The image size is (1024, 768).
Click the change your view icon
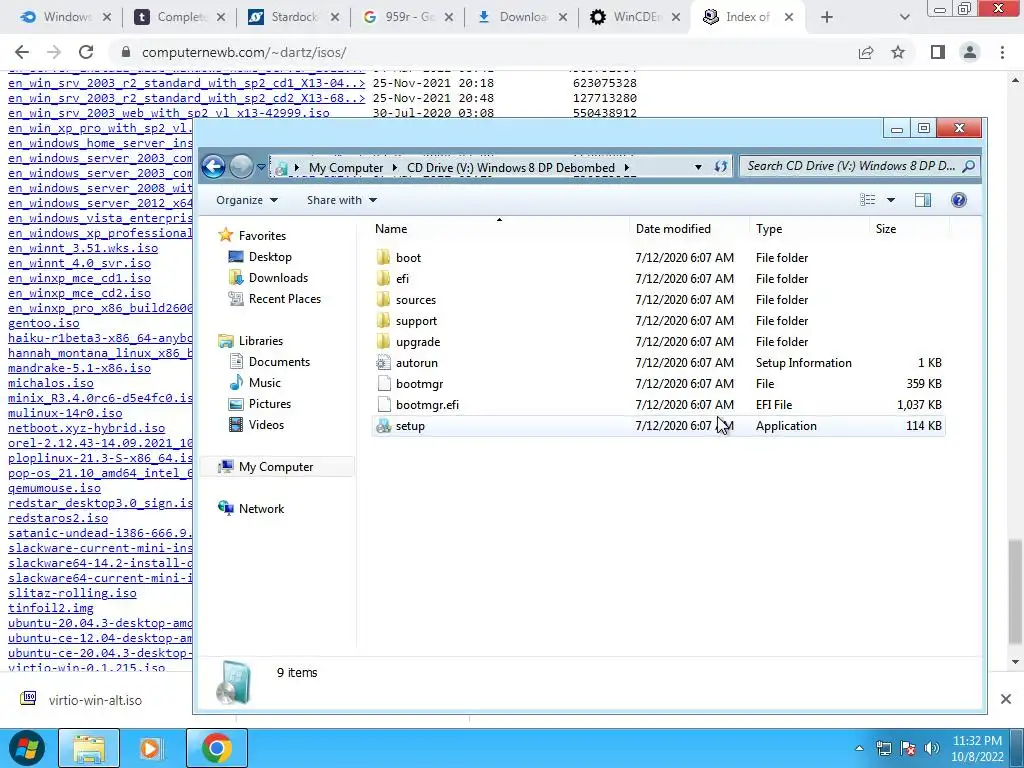[x=867, y=200]
